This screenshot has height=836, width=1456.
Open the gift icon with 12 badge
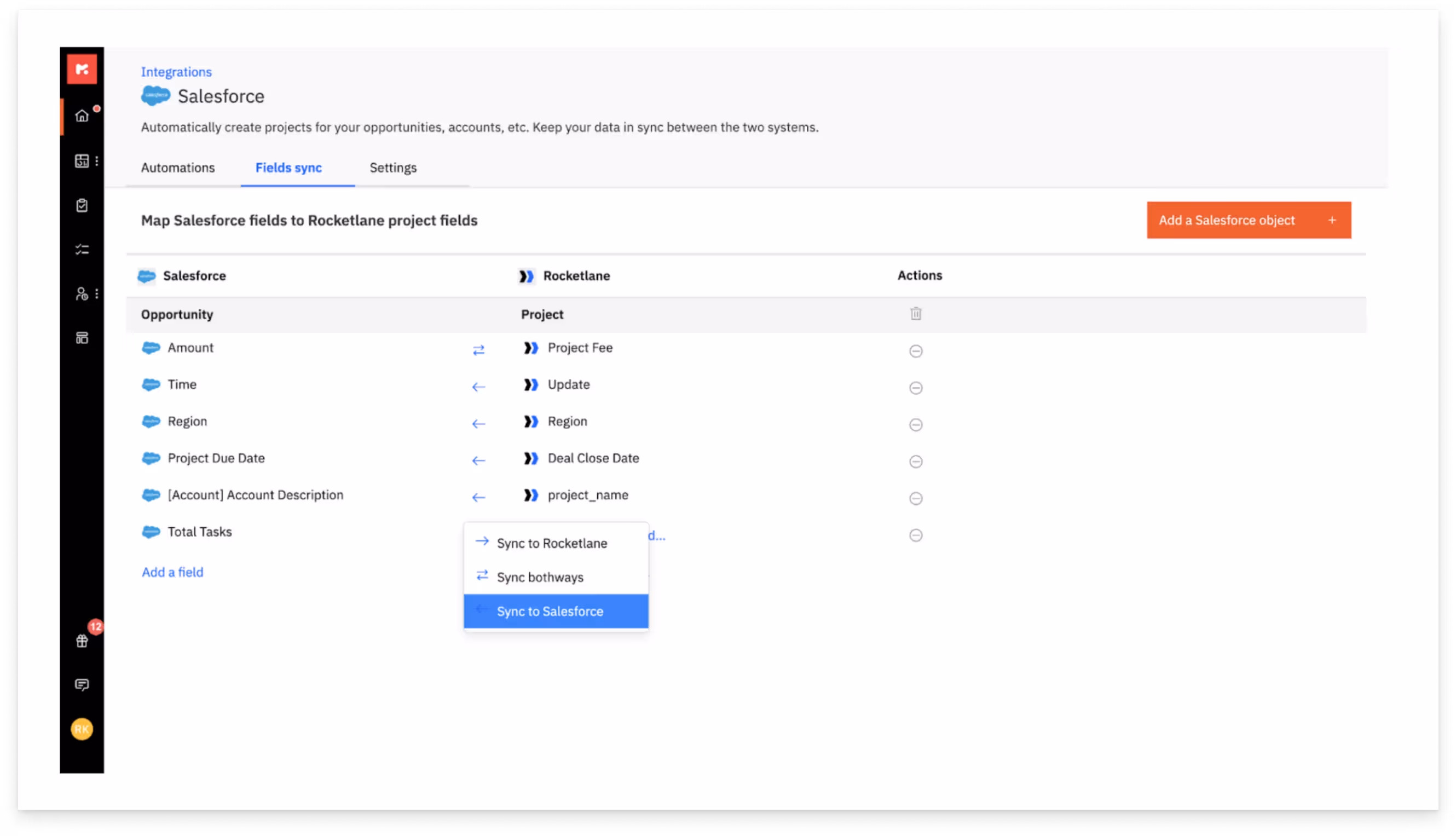pyautogui.click(x=82, y=641)
